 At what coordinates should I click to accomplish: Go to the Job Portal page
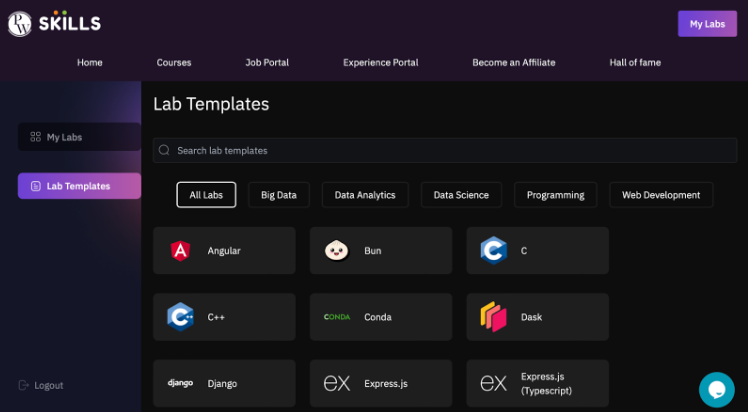tap(267, 62)
